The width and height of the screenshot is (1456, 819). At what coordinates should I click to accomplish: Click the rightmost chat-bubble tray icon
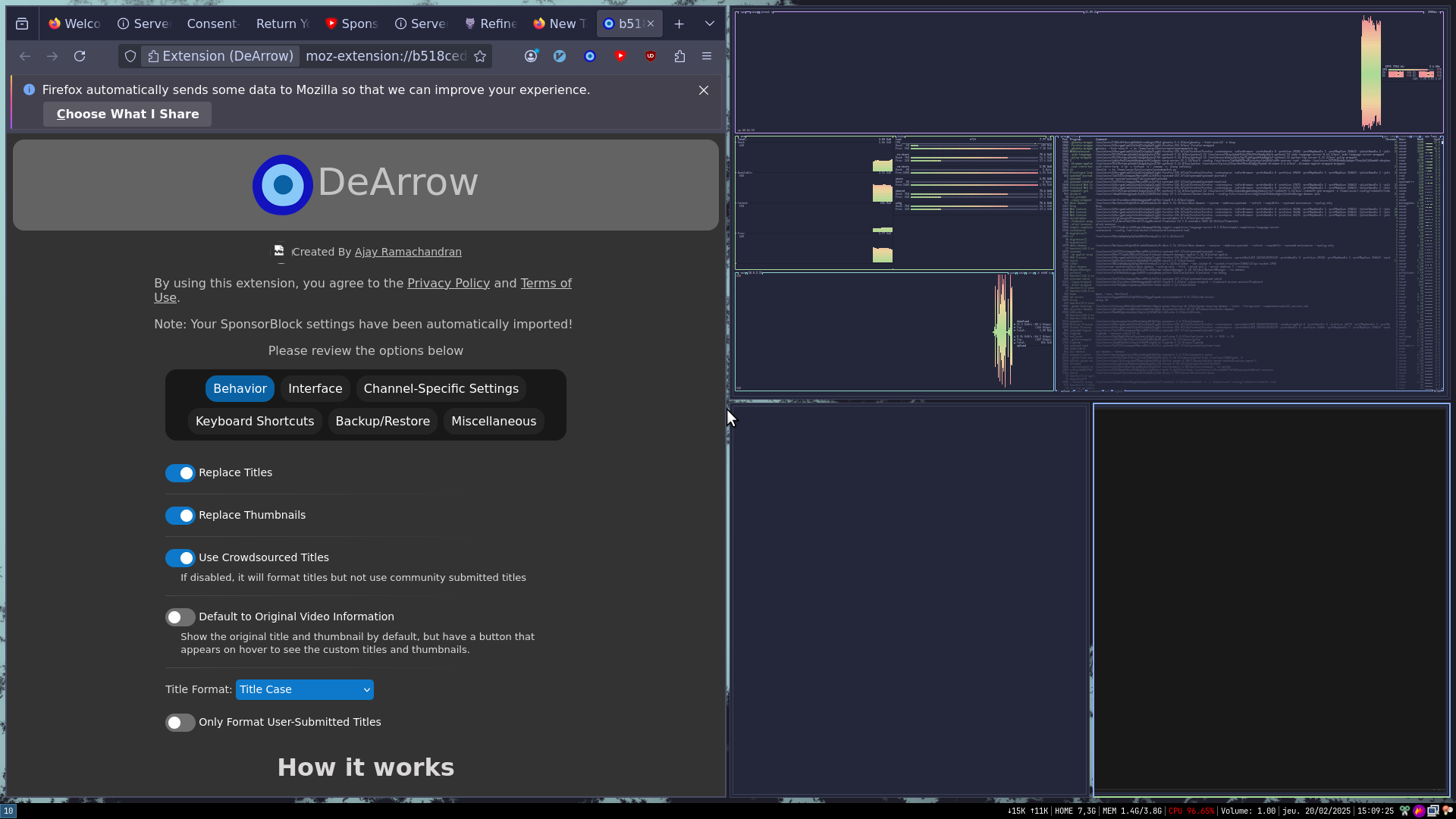(1448, 811)
